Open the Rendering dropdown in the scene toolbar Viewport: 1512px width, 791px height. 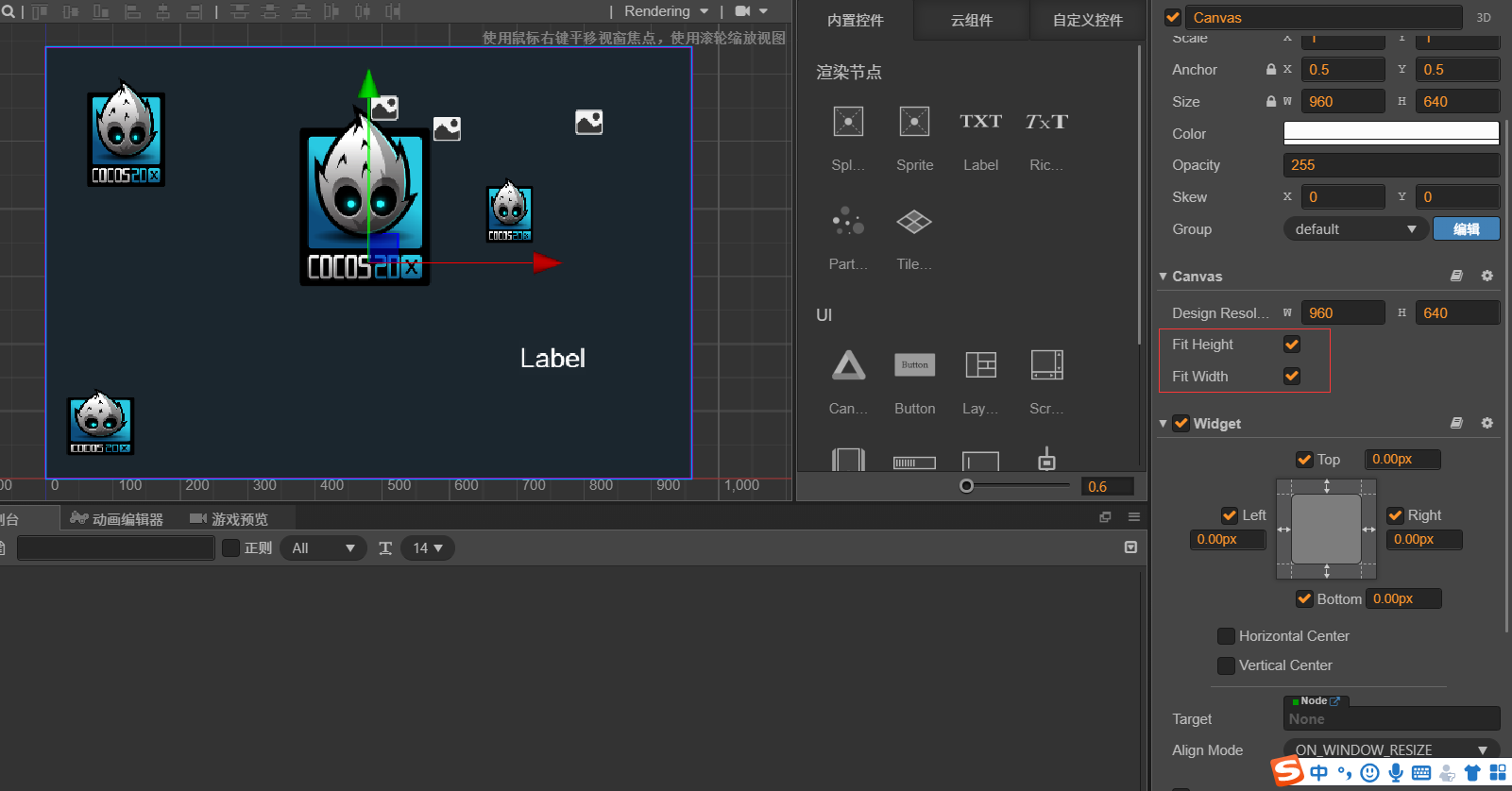[666, 11]
